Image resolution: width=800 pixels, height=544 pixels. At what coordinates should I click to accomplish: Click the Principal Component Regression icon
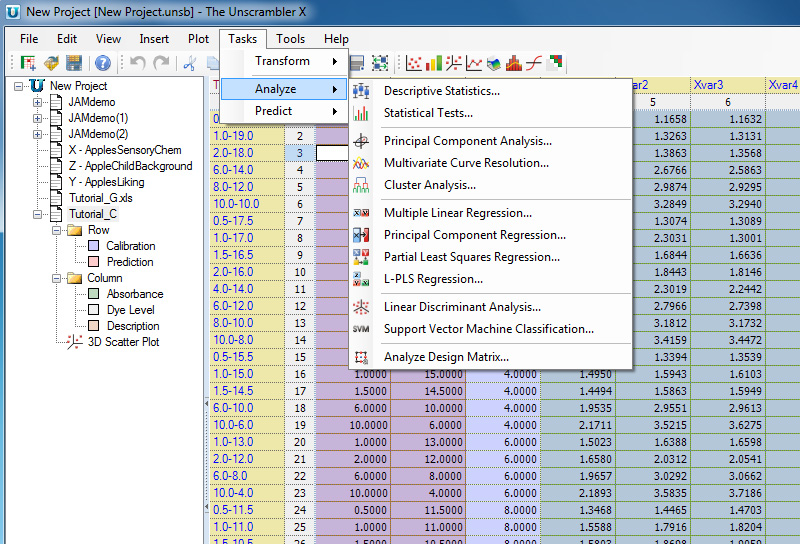click(x=361, y=235)
